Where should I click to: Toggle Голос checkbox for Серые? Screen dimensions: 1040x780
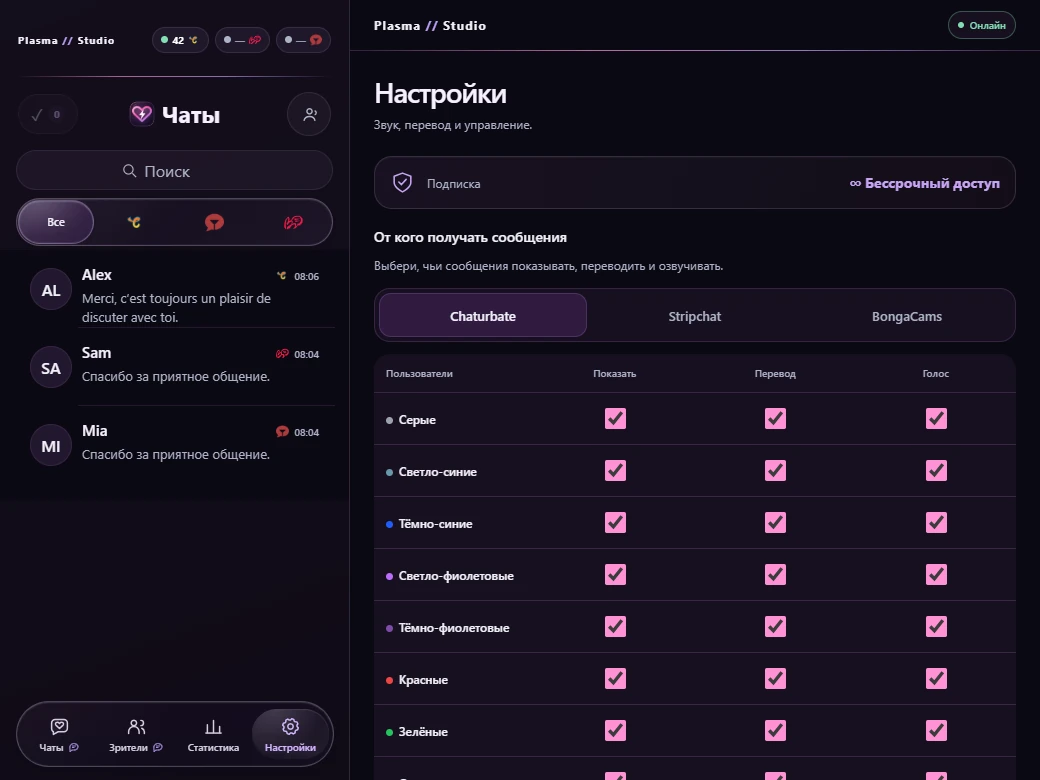936,419
